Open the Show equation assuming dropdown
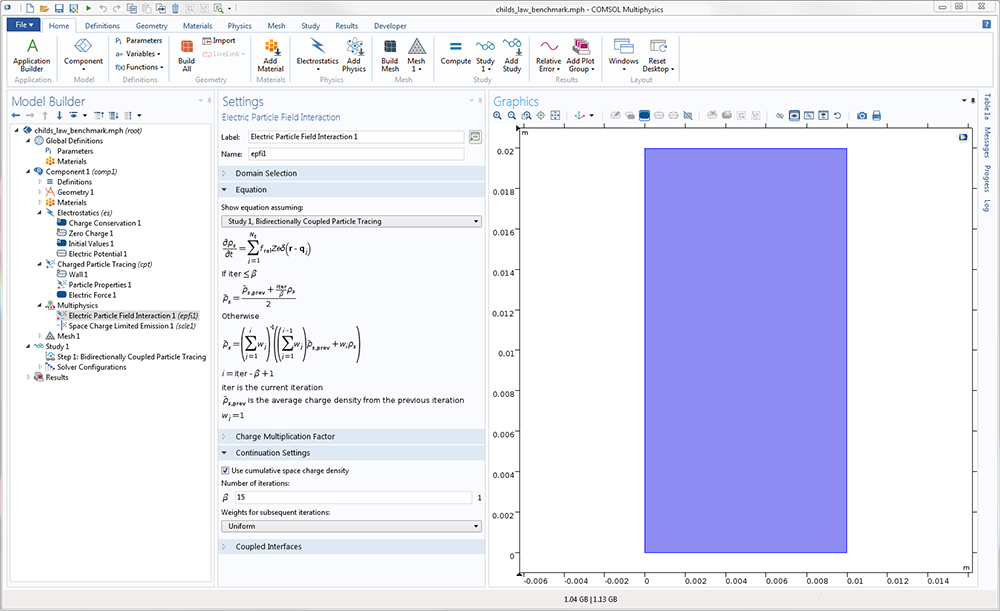1000x611 pixels. [x=351, y=221]
